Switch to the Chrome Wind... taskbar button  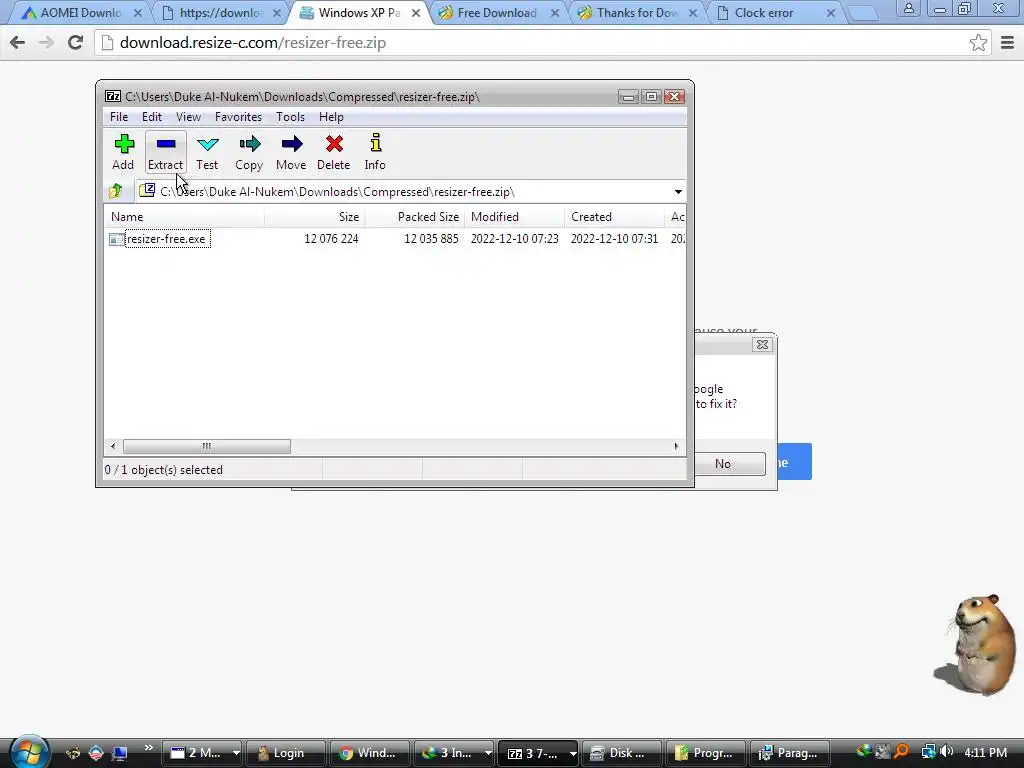tap(369, 753)
